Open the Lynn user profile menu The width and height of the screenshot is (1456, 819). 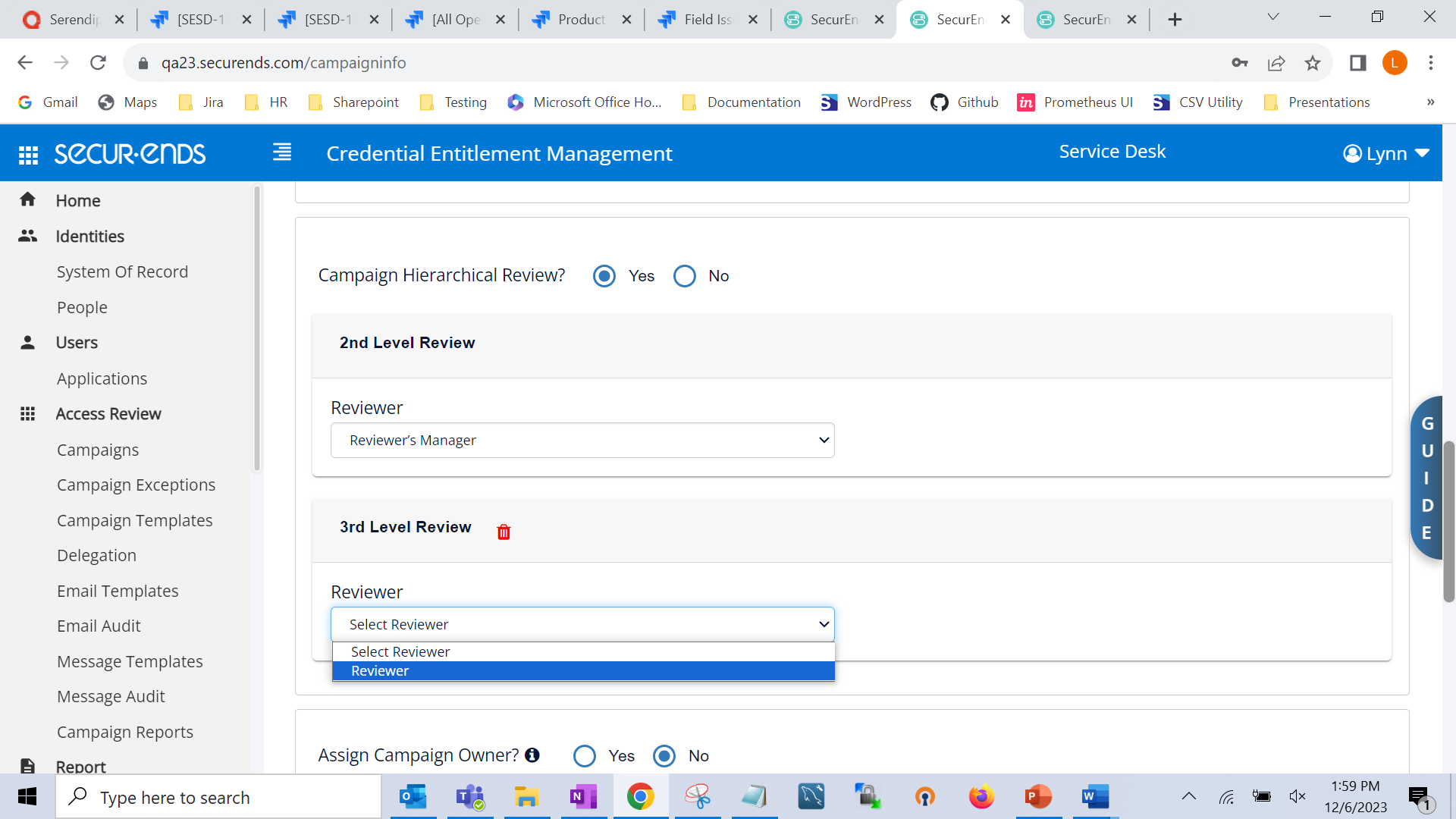click(x=1385, y=153)
